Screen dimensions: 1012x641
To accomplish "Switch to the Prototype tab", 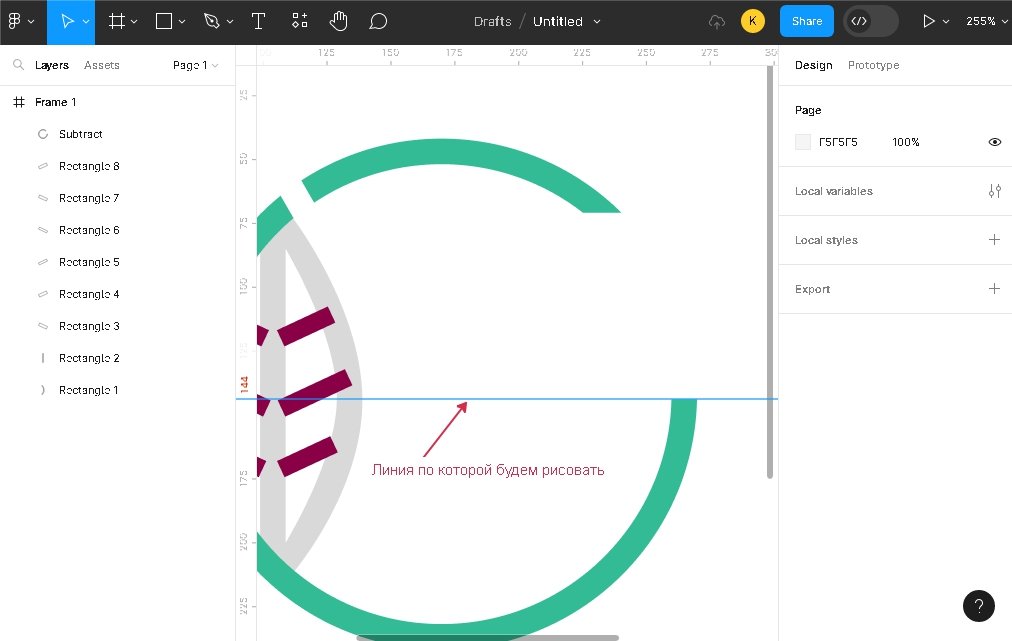I will coord(873,65).
